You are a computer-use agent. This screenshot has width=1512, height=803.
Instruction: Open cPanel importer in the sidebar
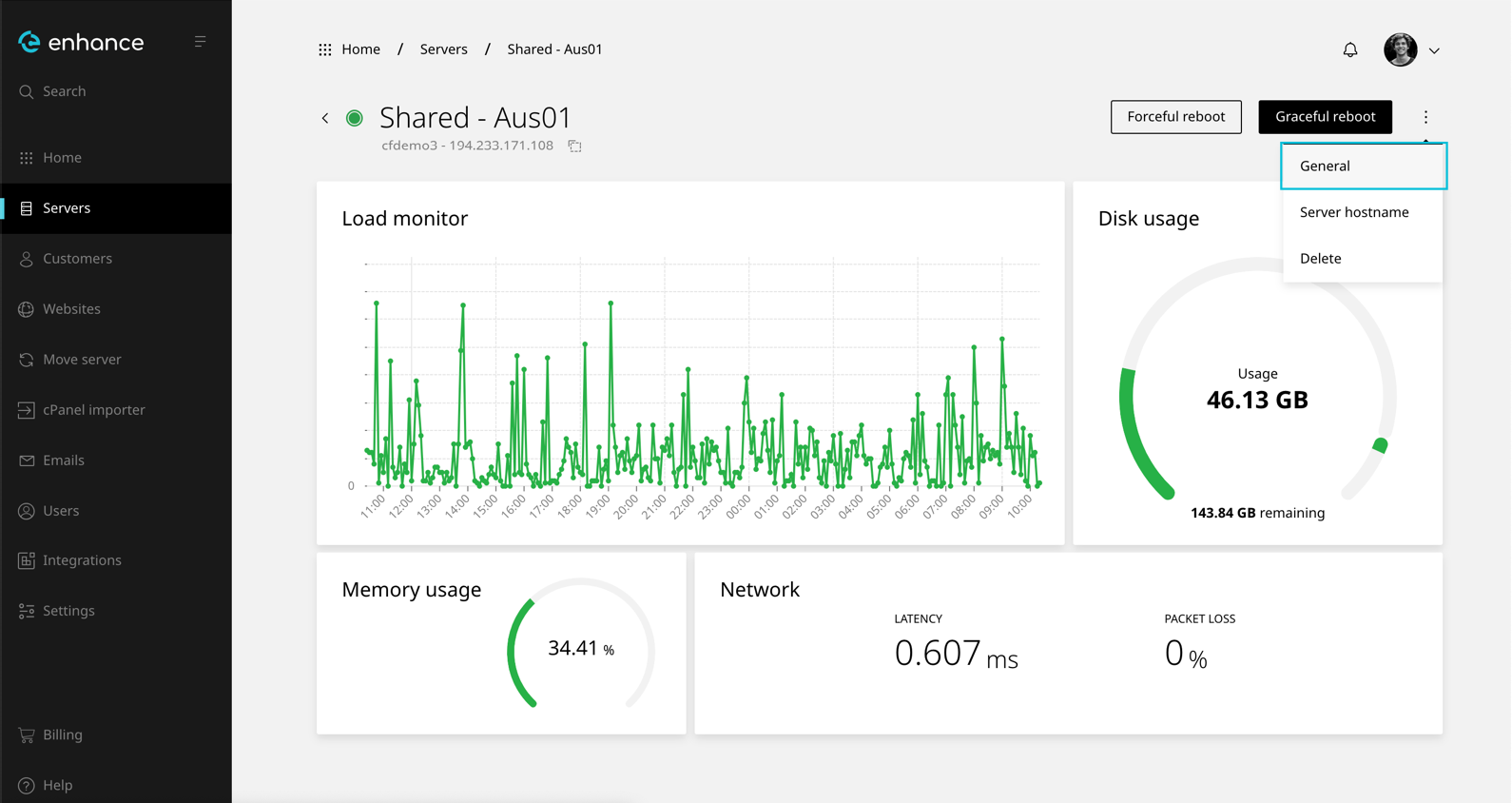coord(93,410)
